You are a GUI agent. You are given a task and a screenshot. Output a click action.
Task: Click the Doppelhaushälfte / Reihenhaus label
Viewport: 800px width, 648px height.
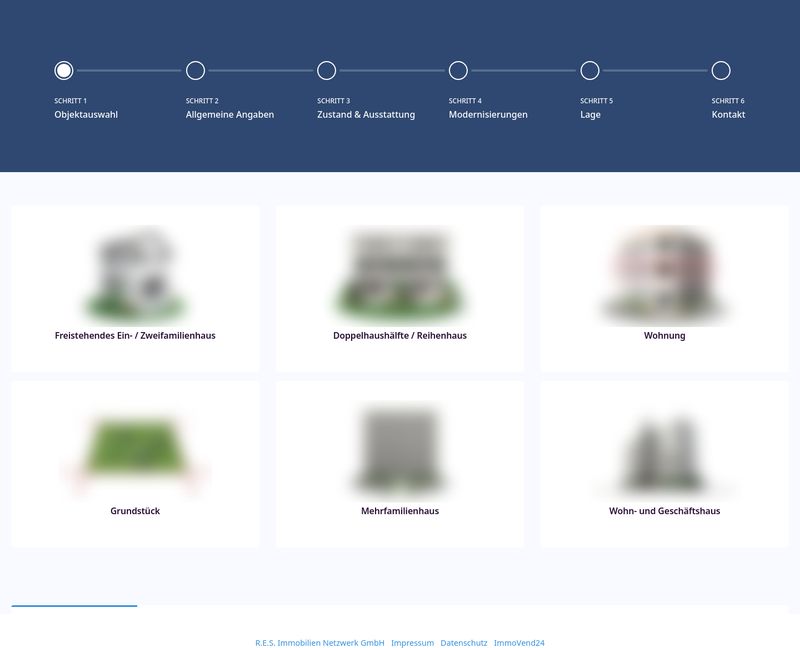pos(400,336)
